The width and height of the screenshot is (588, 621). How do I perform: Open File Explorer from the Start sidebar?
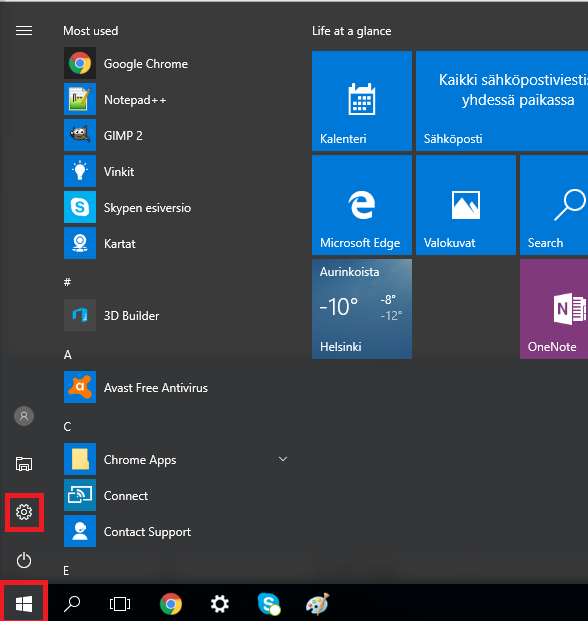[x=24, y=464]
